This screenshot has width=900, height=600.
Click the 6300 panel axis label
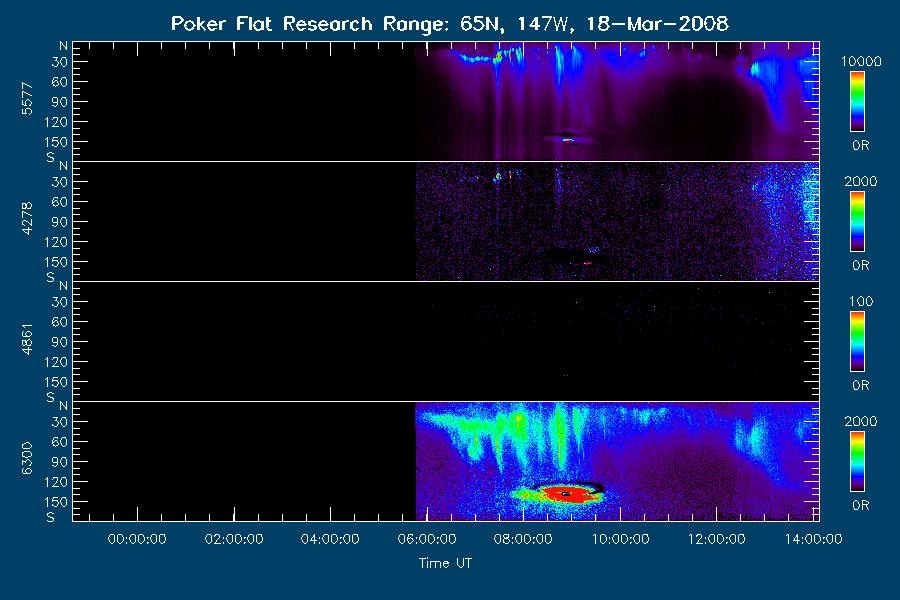(x=27, y=458)
